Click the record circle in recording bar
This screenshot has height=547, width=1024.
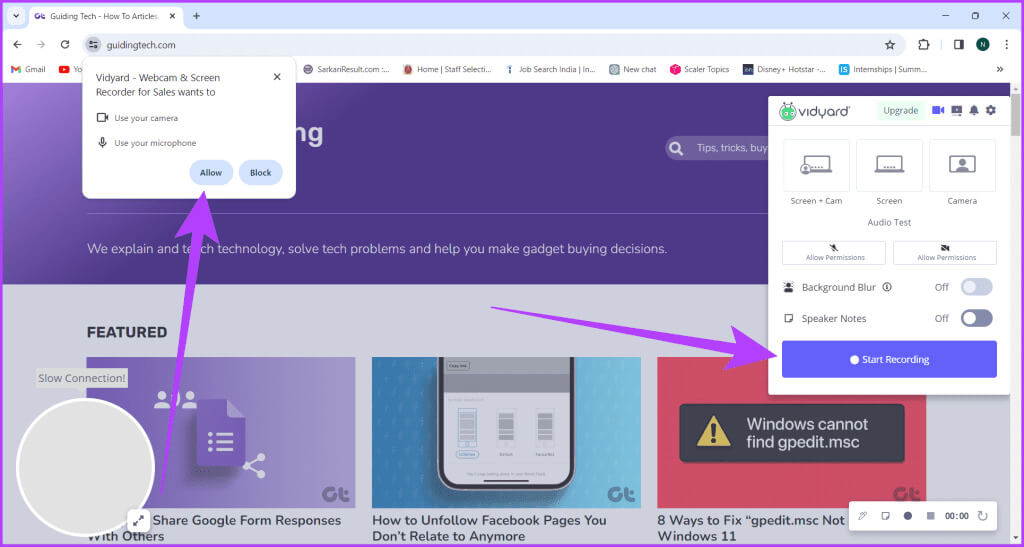click(x=908, y=516)
